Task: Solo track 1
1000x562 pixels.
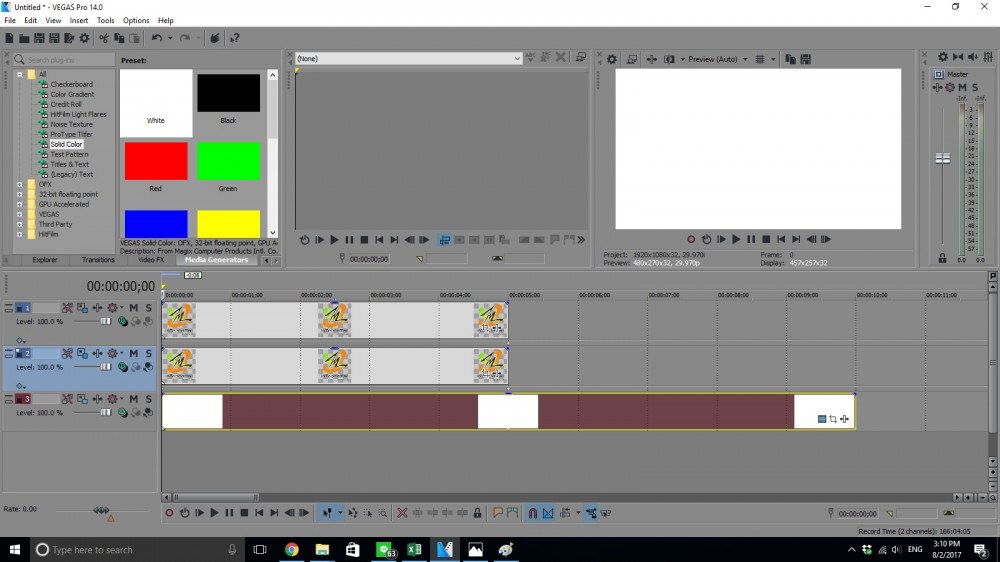Action: click(x=149, y=308)
